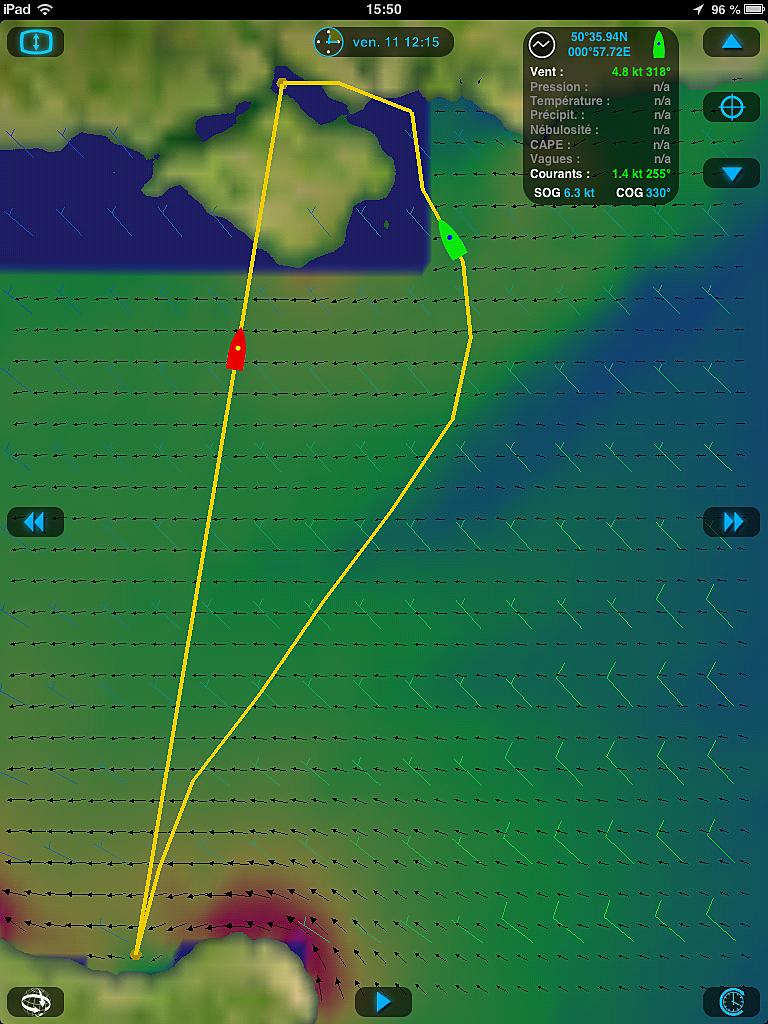The height and width of the screenshot is (1024, 768).
Task: Tap the Pression label row
Action: pos(600,87)
